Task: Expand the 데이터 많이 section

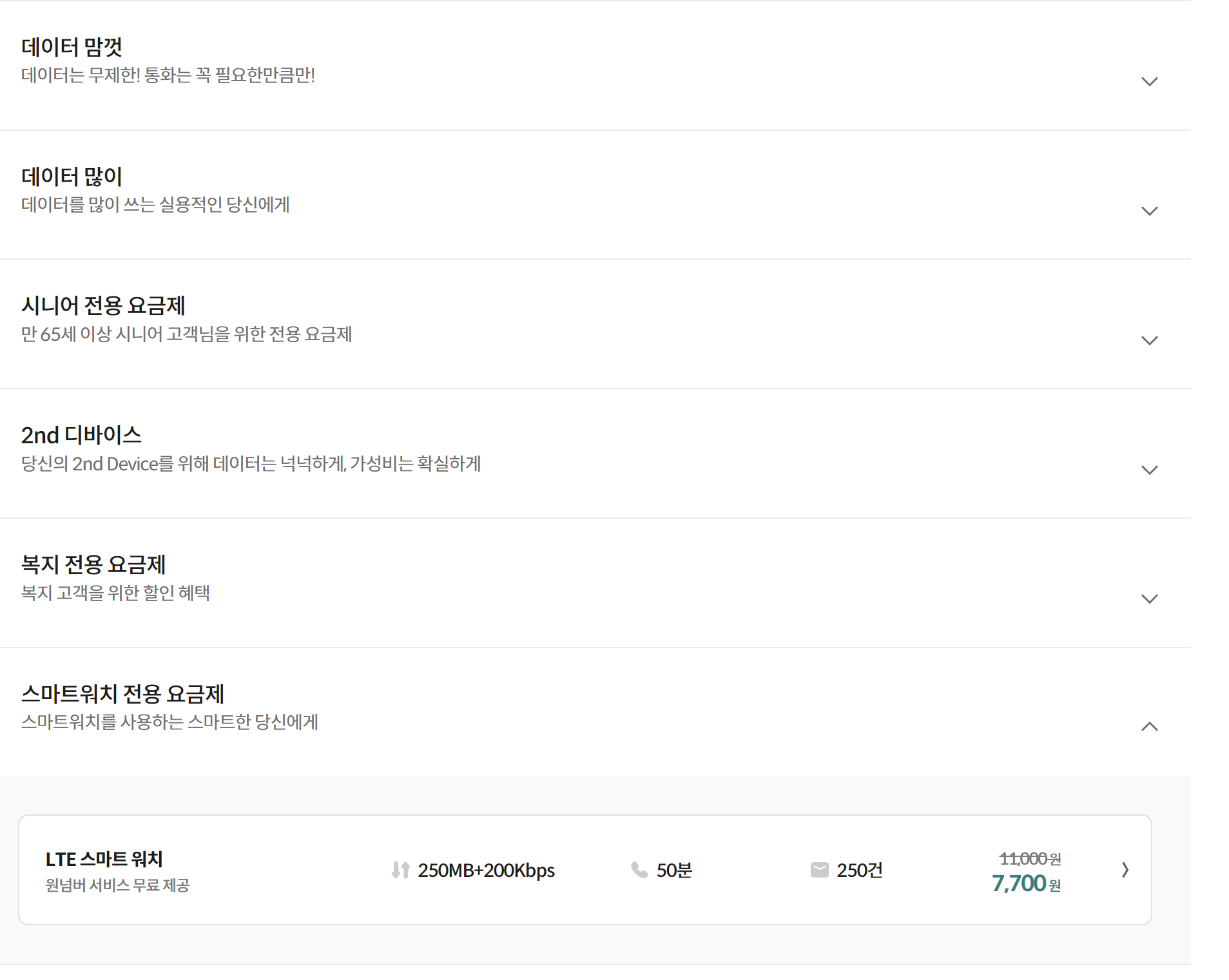Action: pos(1150,211)
